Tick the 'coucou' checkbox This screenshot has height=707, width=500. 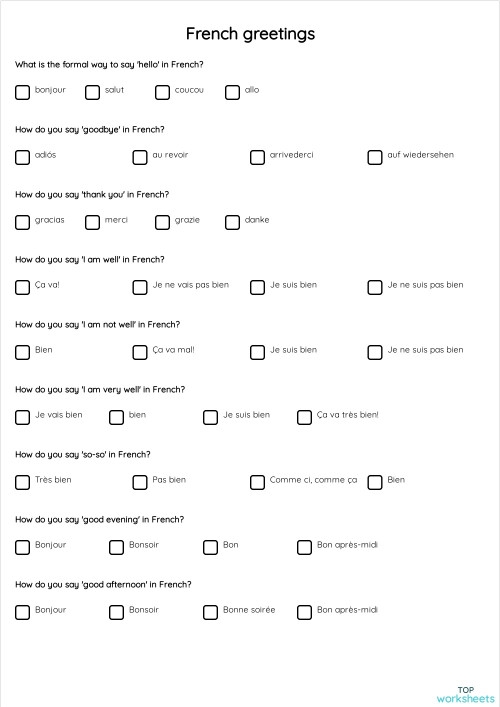pos(162,92)
